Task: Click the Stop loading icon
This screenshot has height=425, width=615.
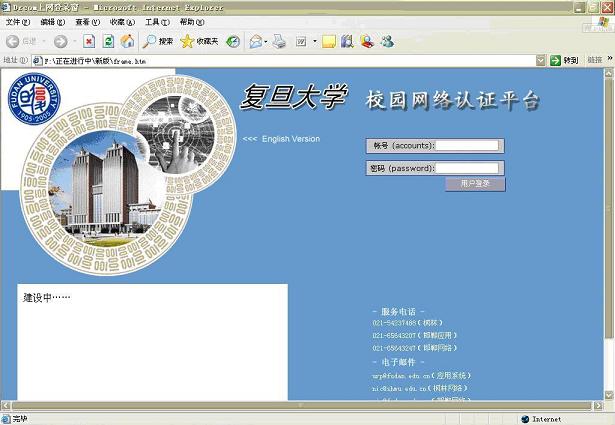Action: coord(89,41)
